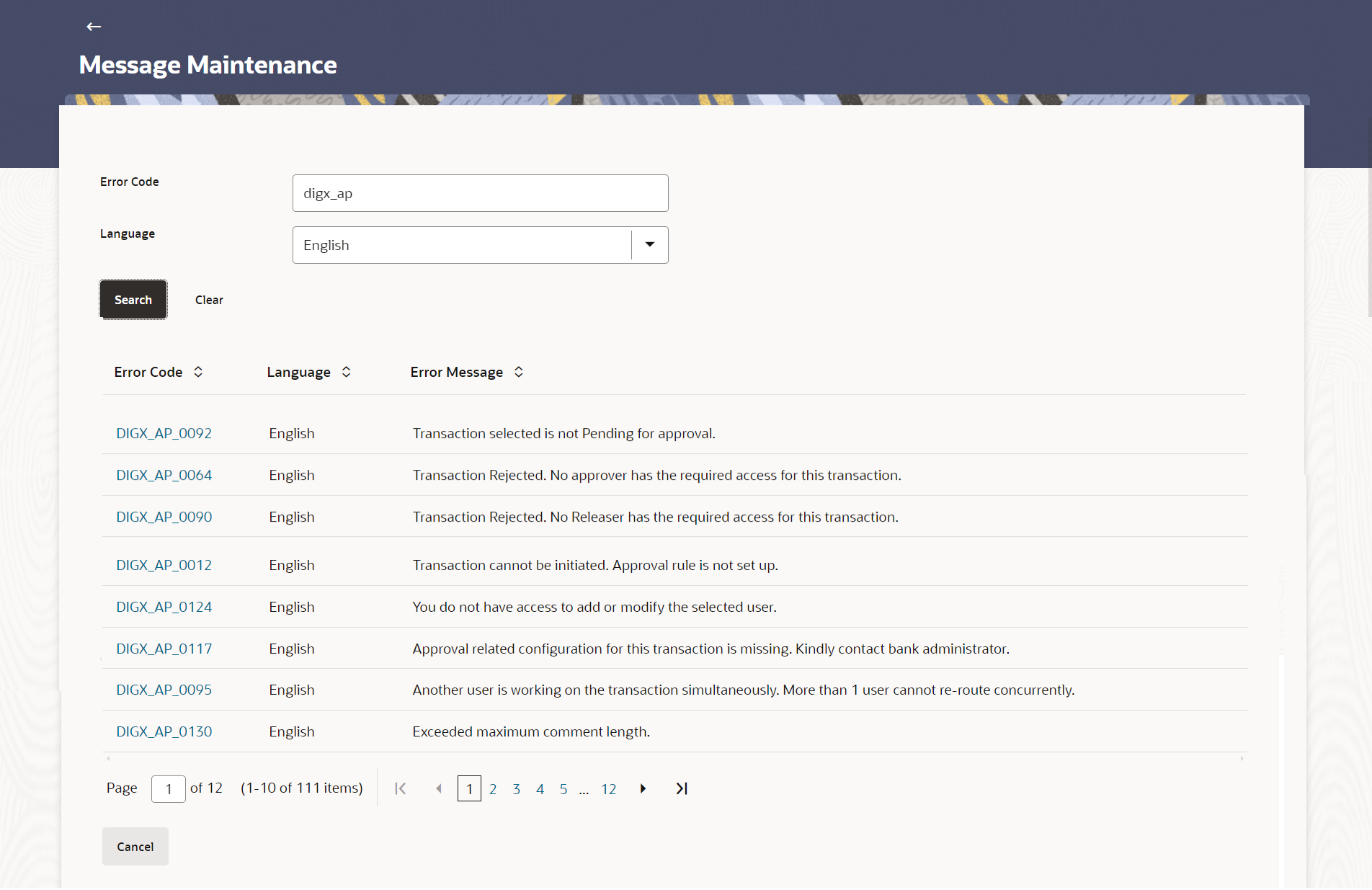Sort by Error Message column arrows
This screenshot has width=1372, height=890.
519,372
